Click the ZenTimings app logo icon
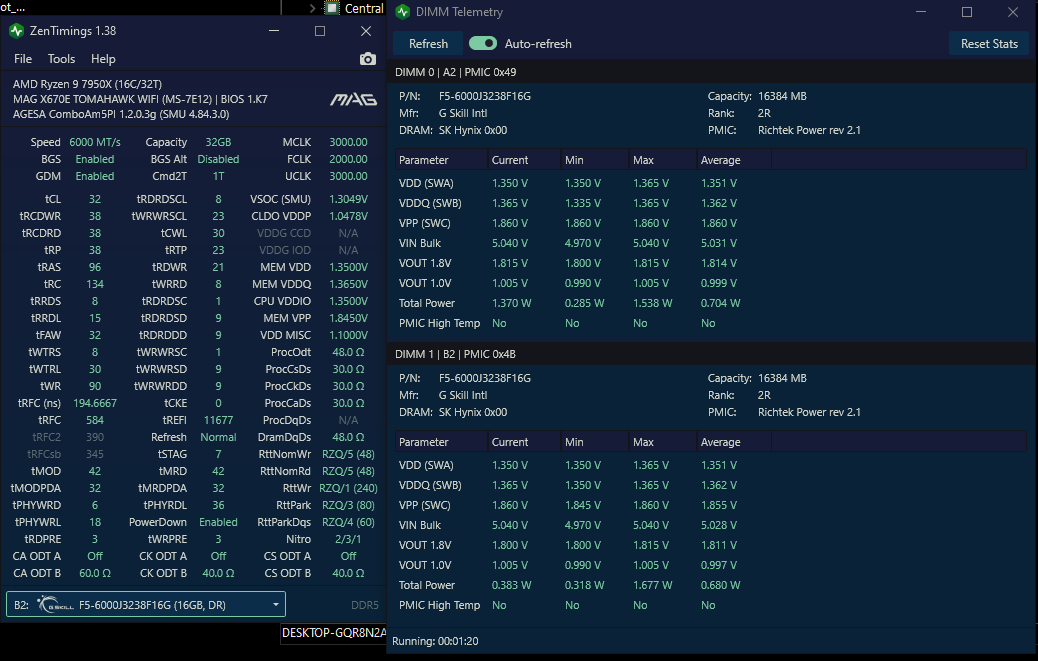The width and height of the screenshot is (1038, 661). [17, 31]
